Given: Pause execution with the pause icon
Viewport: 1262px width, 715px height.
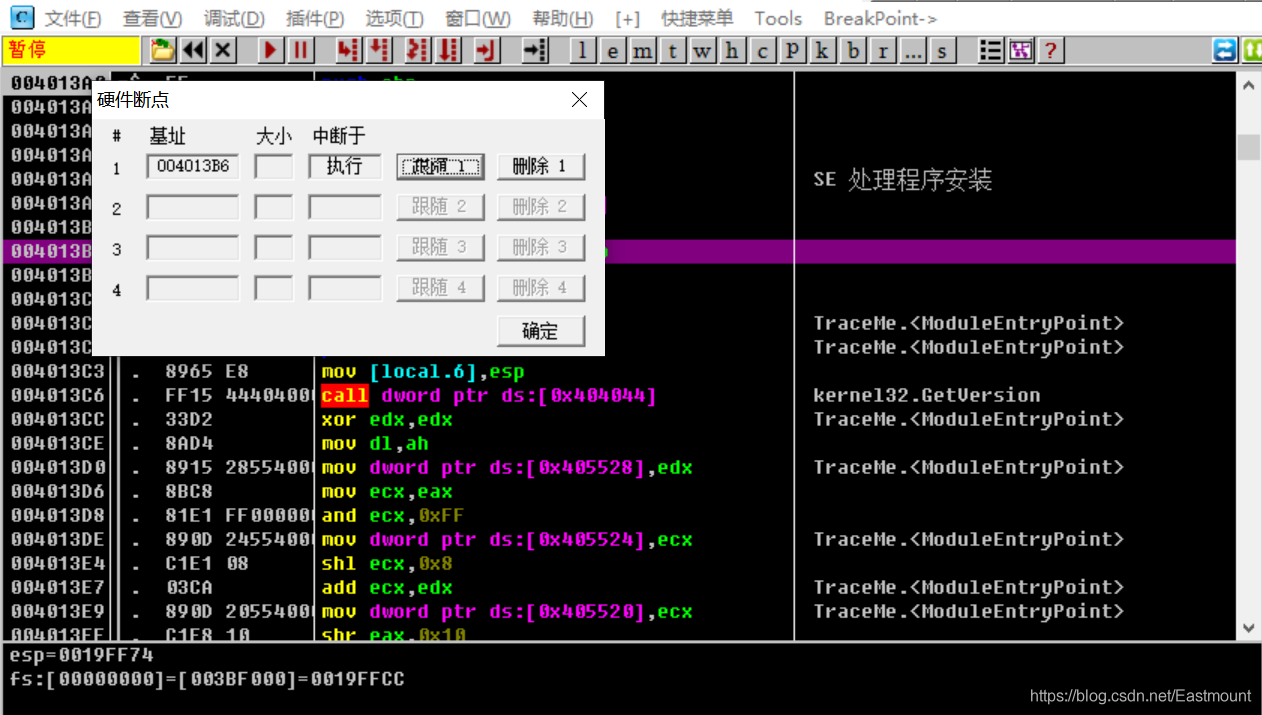Looking at the screenshot, I should [300, 50].
